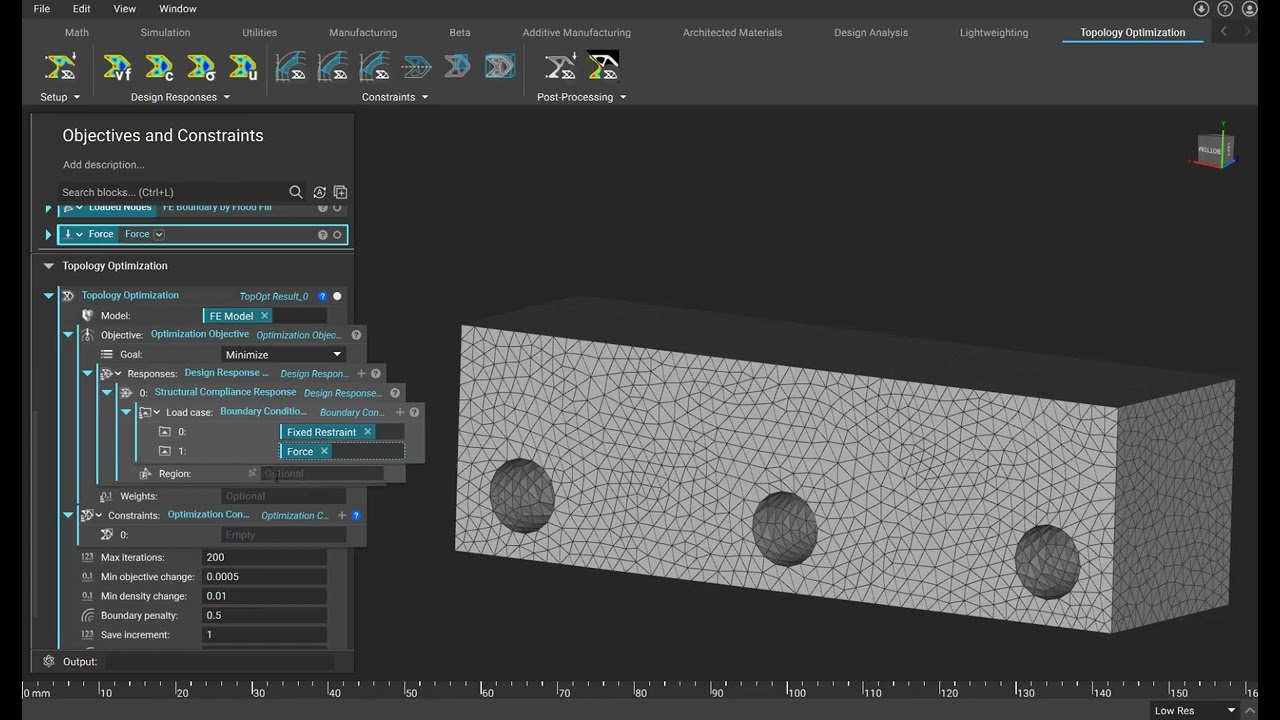Screen dimensions: 1280x720
Task: Click the Min objective change field 0.0005
Action: (265, 577)
